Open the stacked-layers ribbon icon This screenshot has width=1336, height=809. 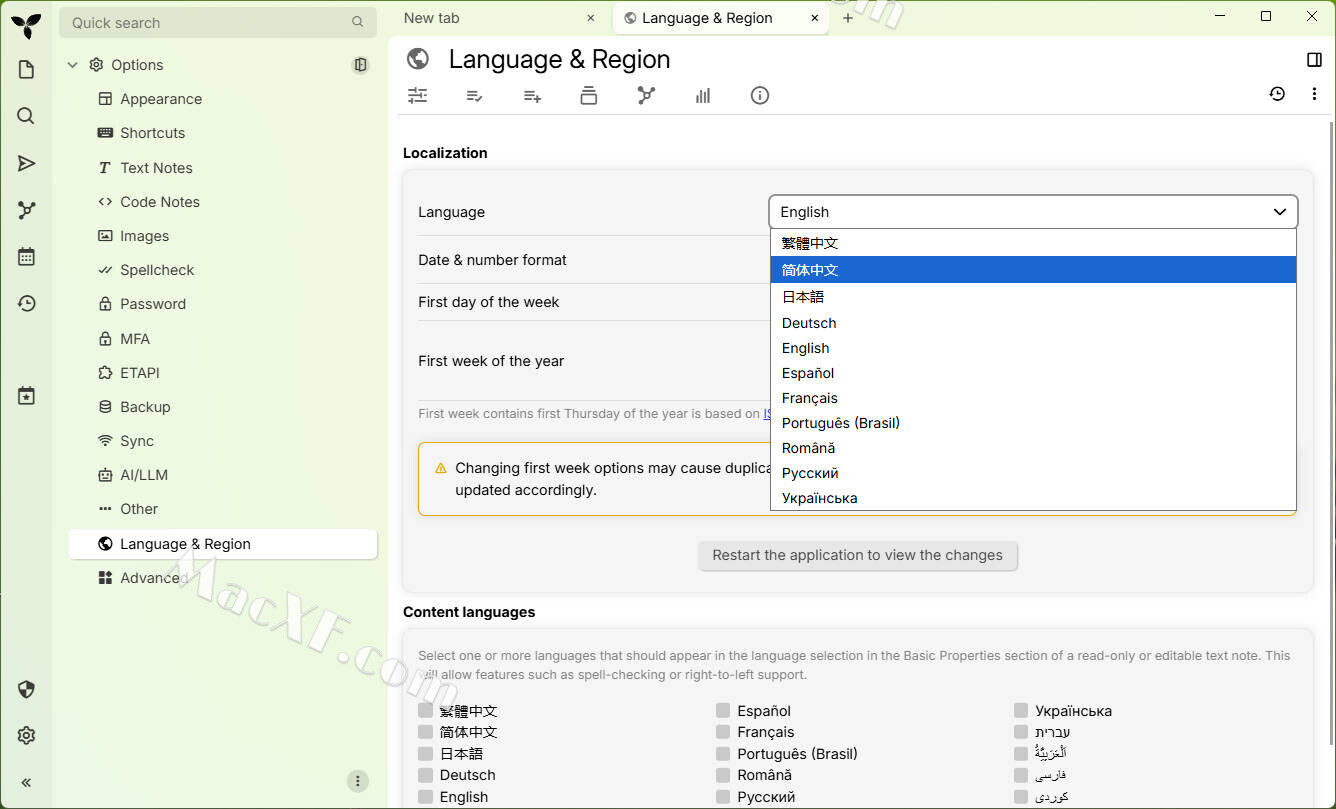589,96
